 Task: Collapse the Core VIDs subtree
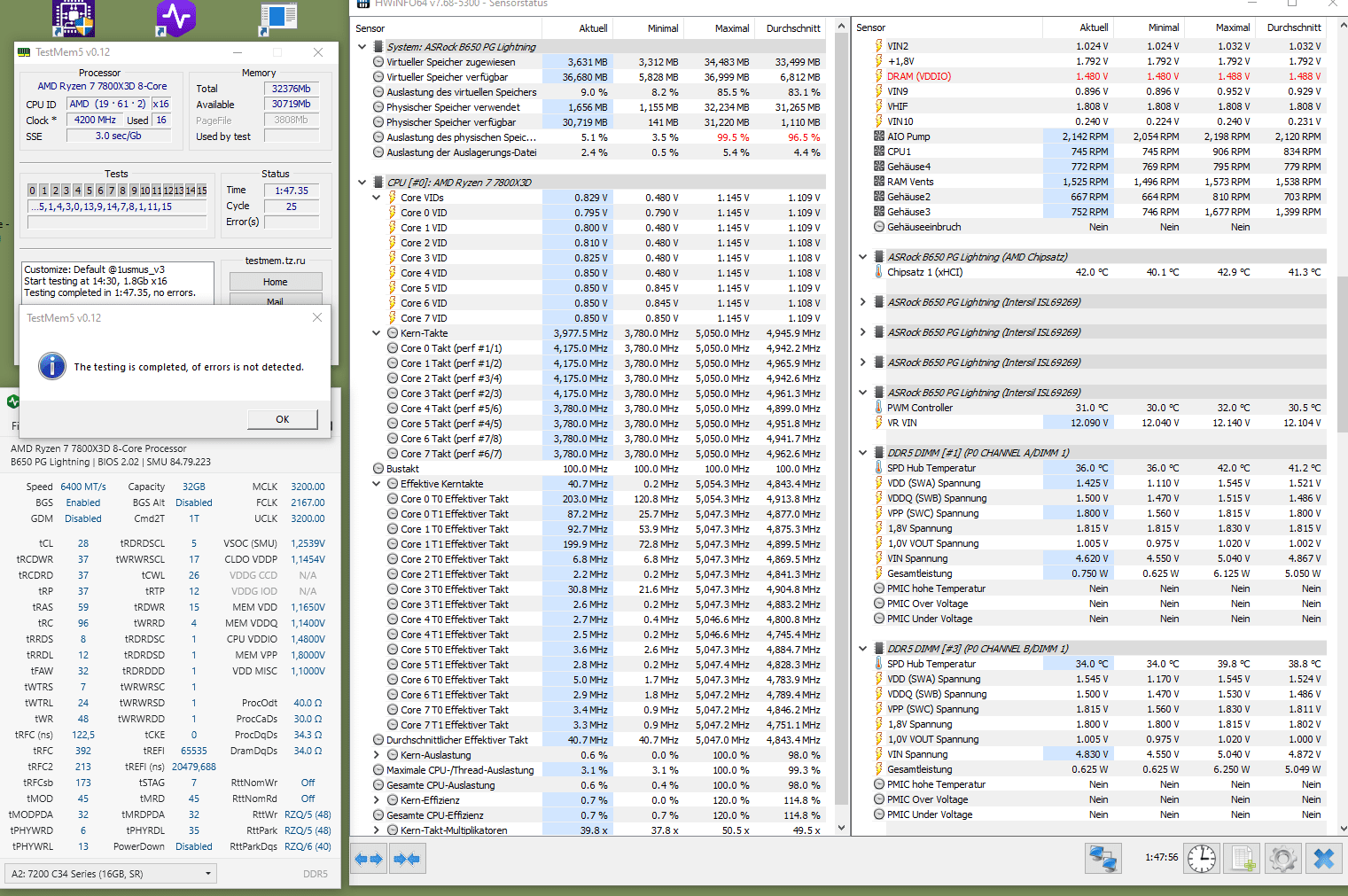point(377,198)
